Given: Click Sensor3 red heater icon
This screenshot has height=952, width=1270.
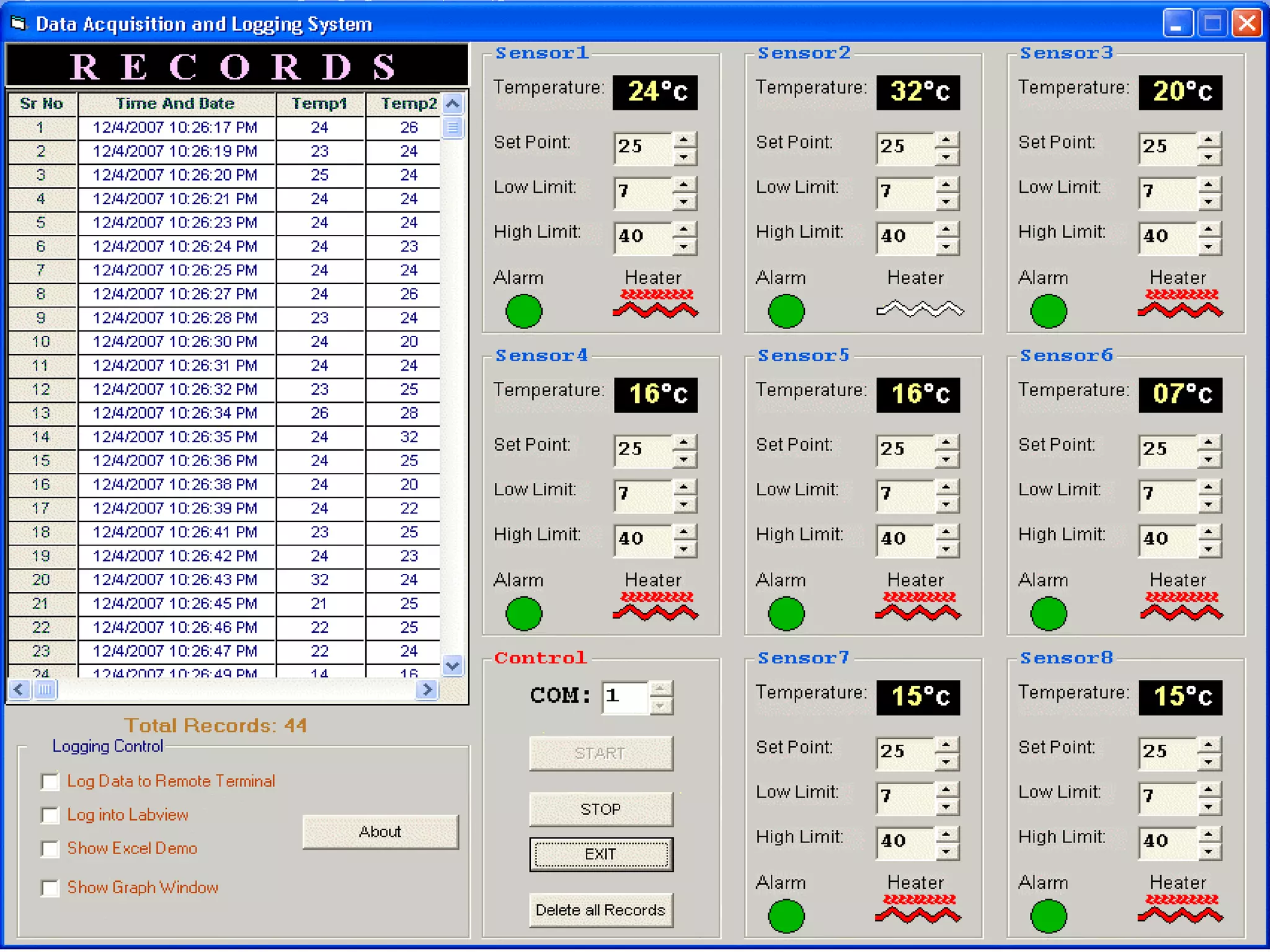Looking at the screenshot, I should tap(1181, 303).
